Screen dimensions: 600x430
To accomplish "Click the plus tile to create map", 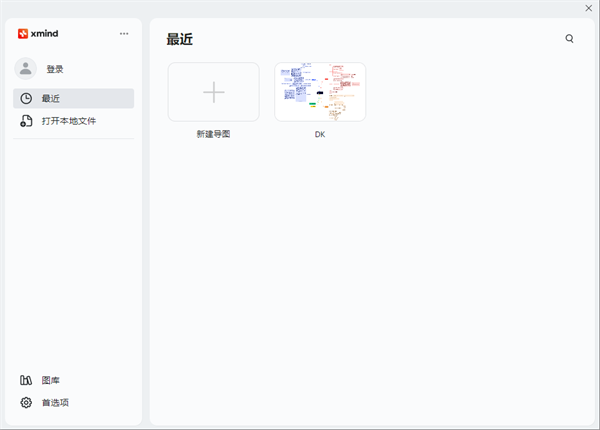I will [x=213, y=92].
